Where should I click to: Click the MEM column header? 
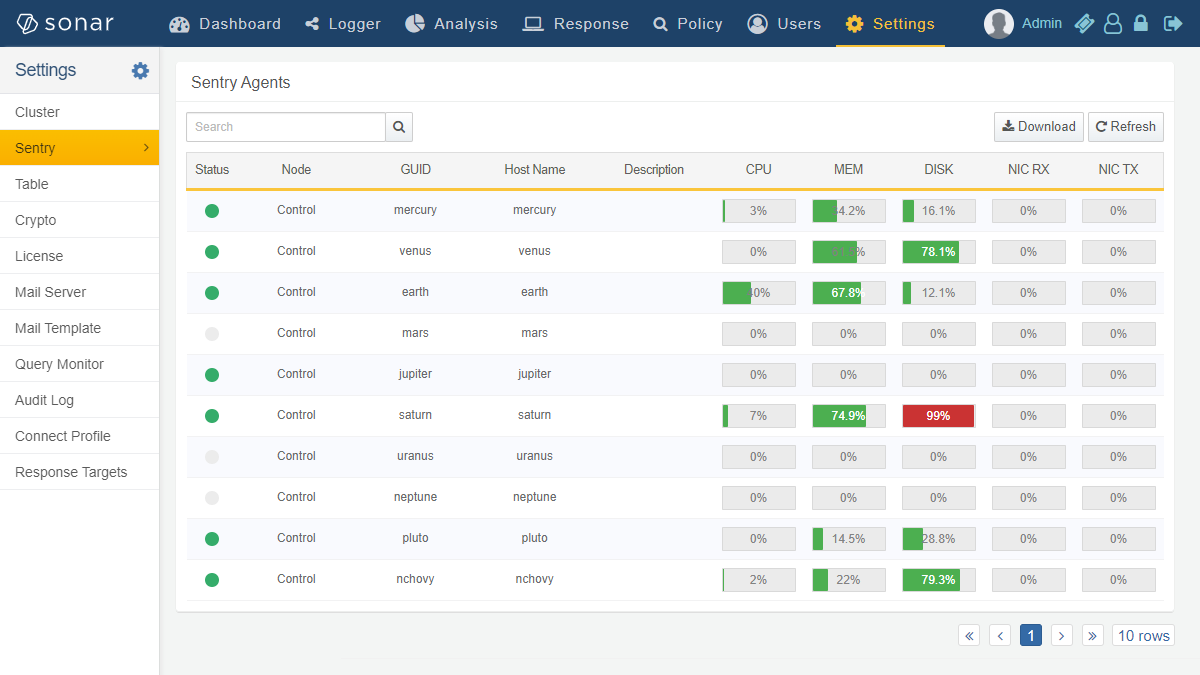849,170
